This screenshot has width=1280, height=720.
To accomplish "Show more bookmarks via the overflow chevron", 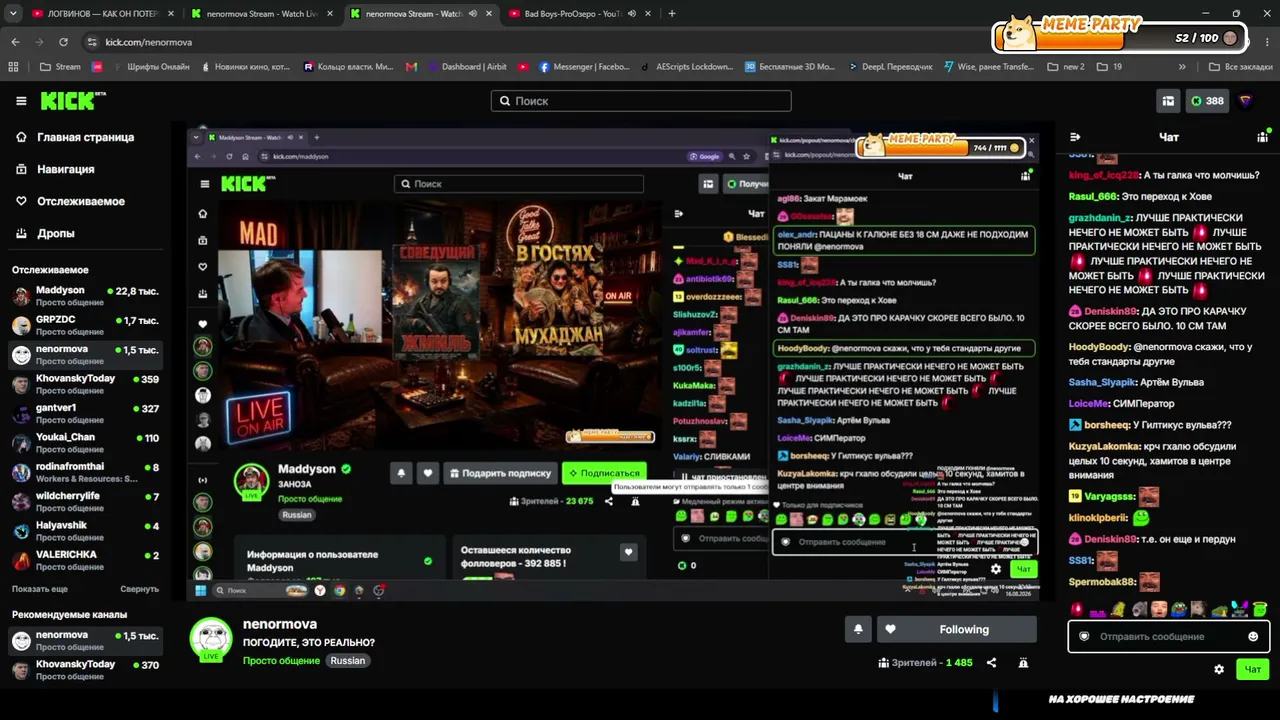I will (x=1182, y=67).
